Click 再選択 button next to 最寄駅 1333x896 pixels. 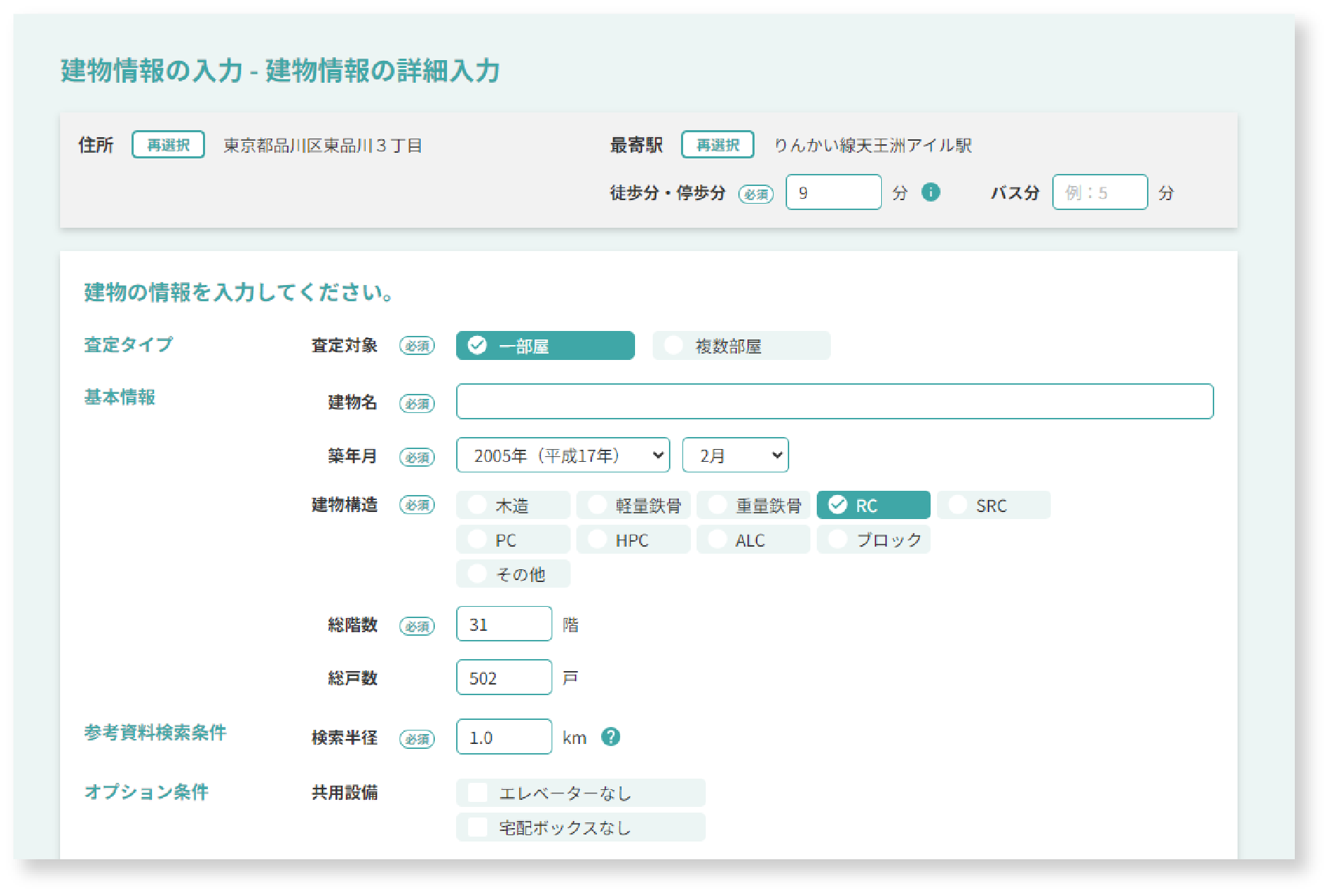718,144
